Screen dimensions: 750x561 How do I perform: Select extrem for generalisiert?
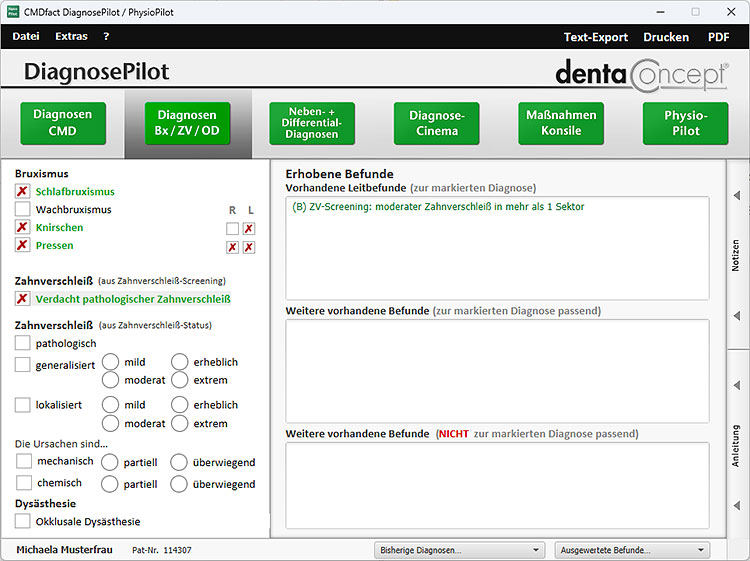tap(179, 380)
